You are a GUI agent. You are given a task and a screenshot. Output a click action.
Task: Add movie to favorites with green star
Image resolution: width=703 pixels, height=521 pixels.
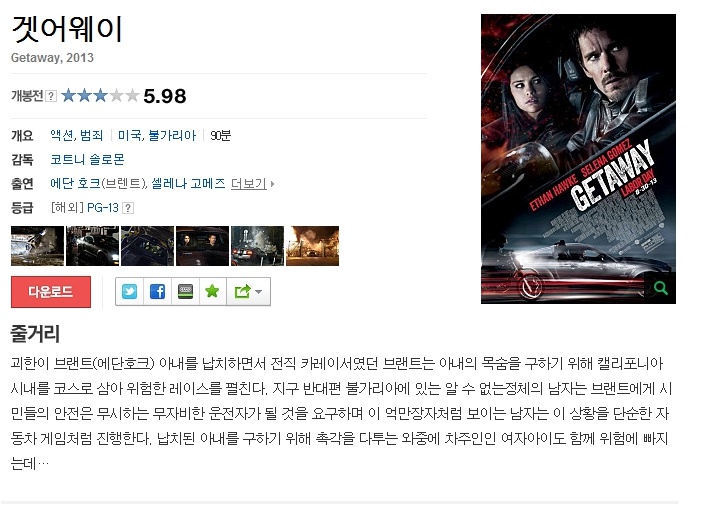point(213,292)
